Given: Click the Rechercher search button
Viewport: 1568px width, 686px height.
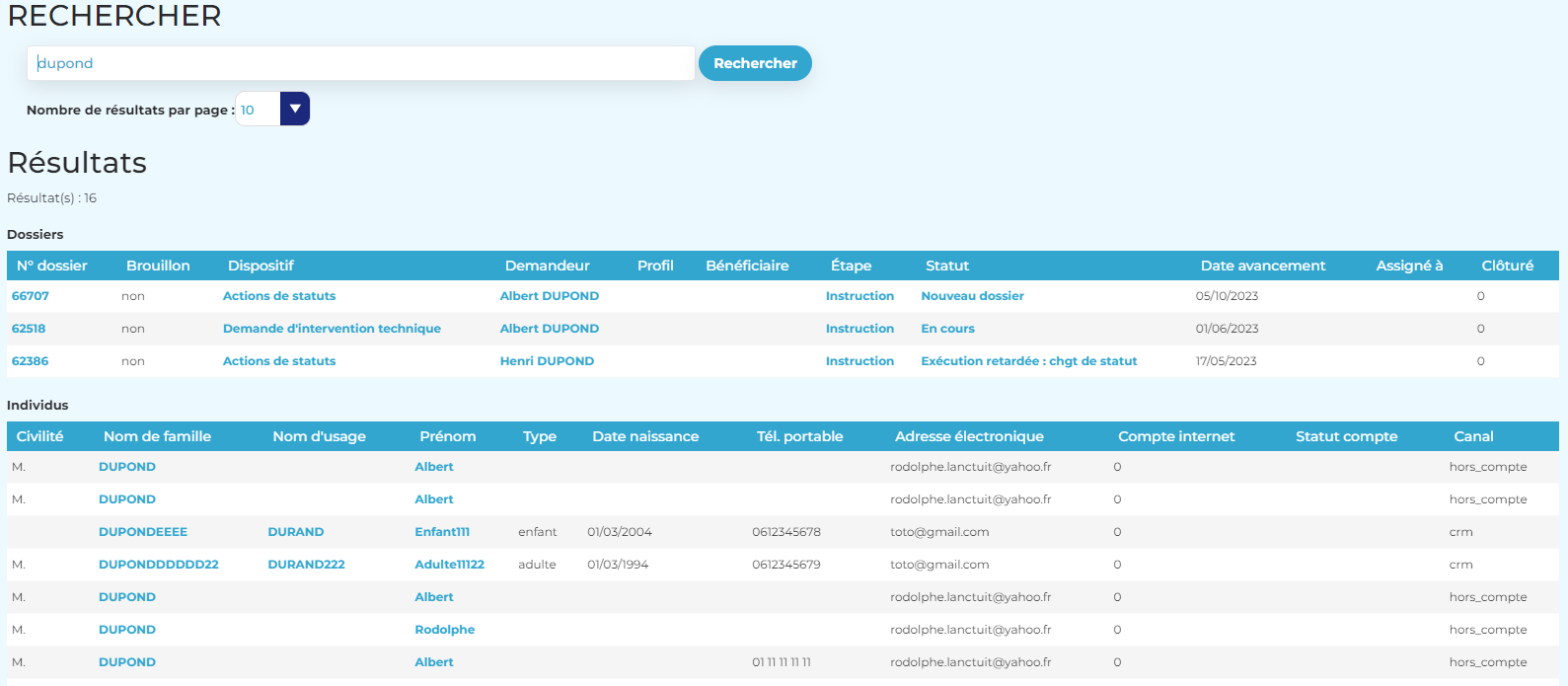Looking at the screenshot, I should (x=755, y=63).
